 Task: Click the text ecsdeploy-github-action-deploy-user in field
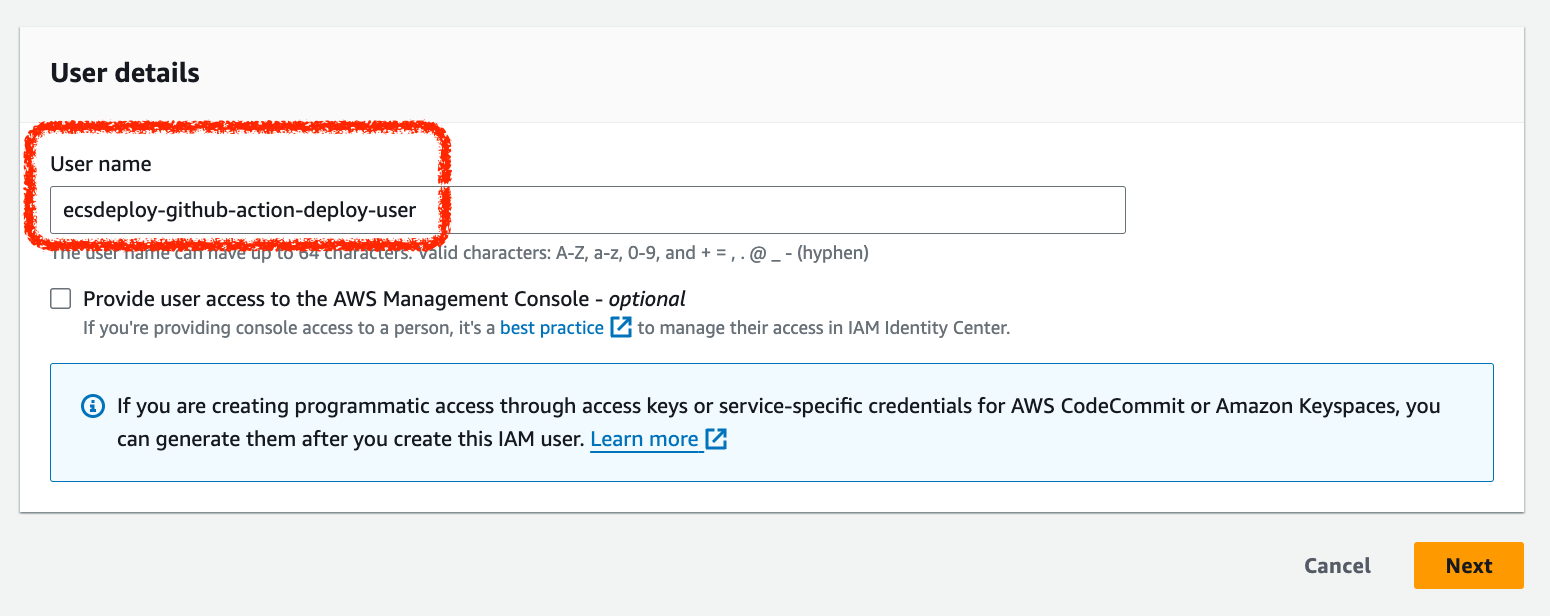coord(239,211)
